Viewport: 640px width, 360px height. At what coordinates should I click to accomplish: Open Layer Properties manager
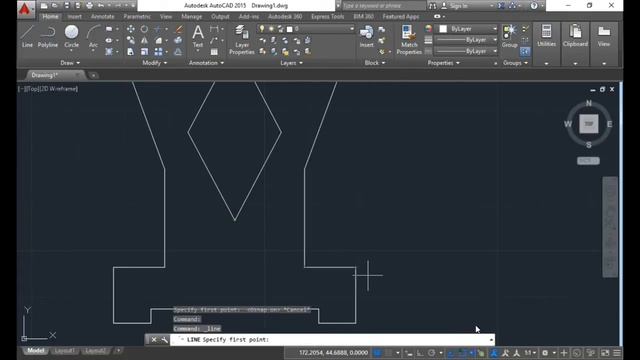click(242, 40)
